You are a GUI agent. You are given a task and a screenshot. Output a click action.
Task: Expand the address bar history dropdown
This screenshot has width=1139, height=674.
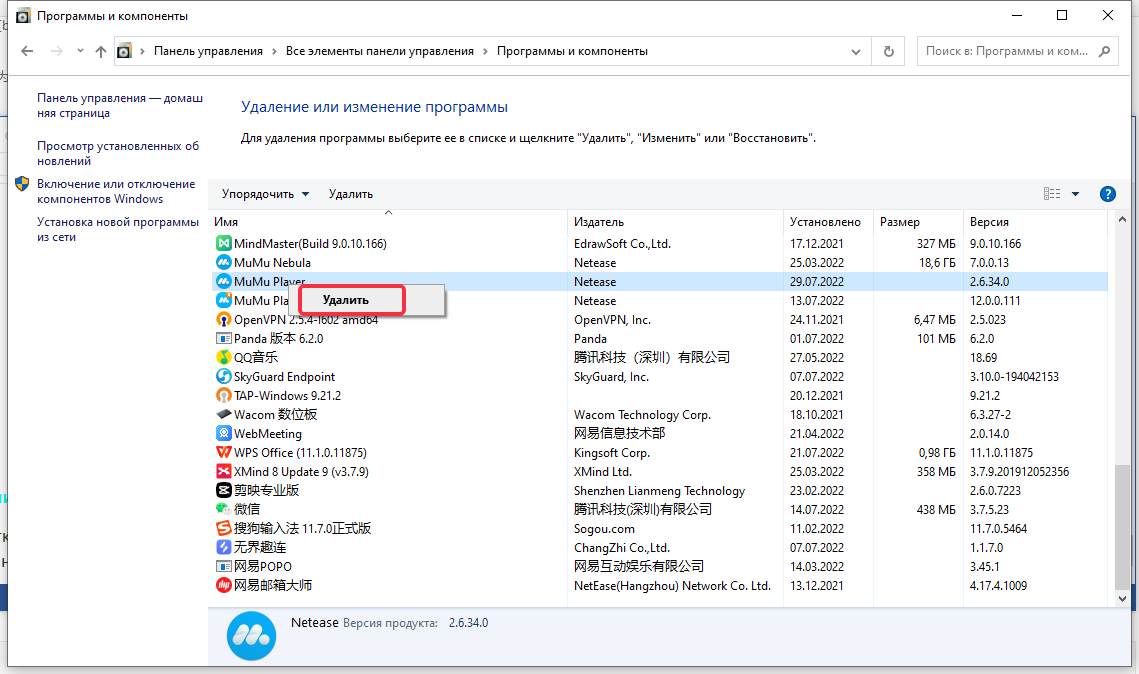856,52
